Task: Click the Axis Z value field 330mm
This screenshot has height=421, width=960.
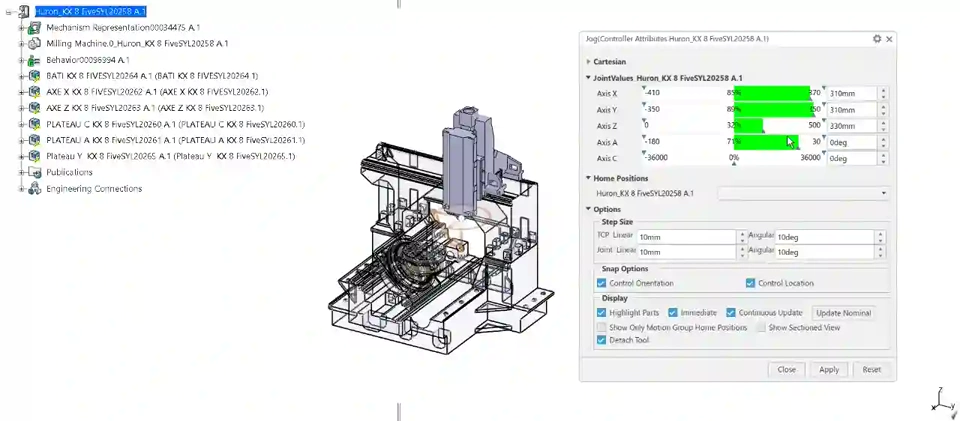Action: (x=852, y=126)
